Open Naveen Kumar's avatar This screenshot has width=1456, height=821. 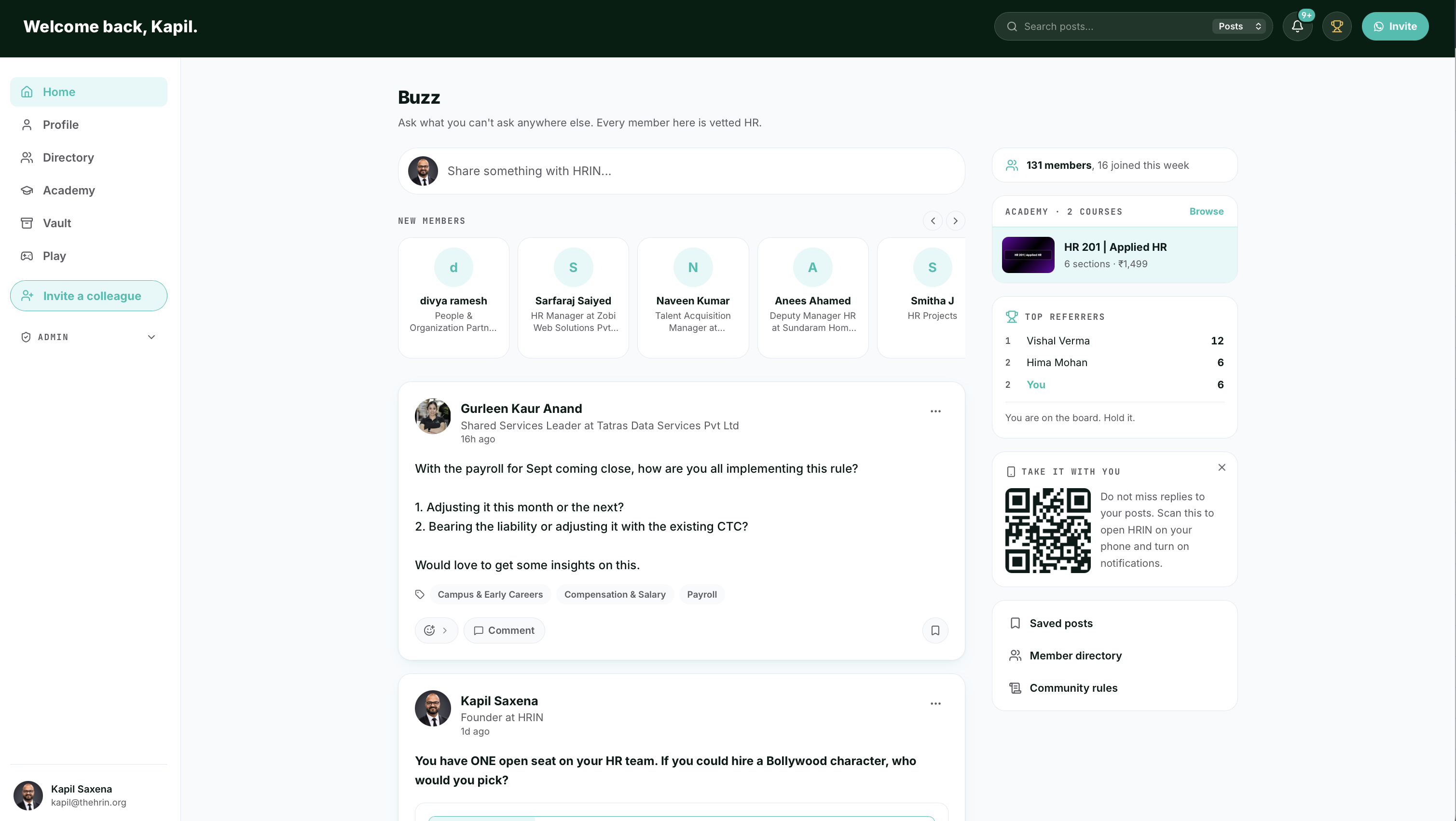pos(693,267)
